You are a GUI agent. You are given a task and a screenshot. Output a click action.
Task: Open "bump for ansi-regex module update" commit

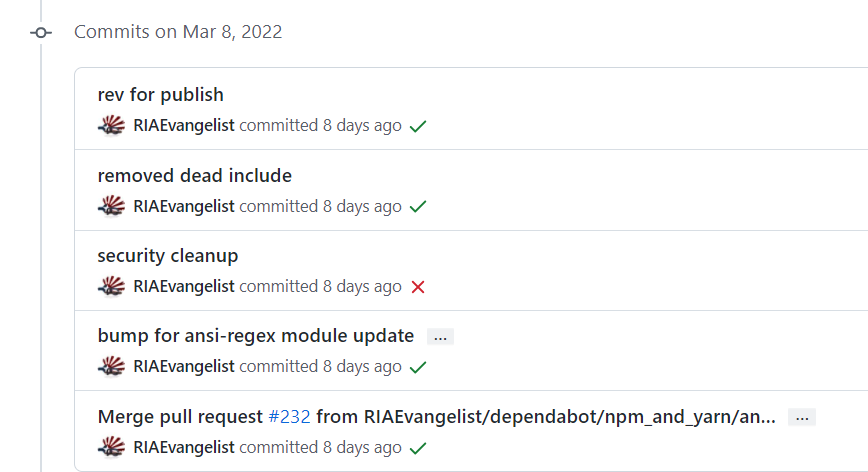[x=255, y=336]
